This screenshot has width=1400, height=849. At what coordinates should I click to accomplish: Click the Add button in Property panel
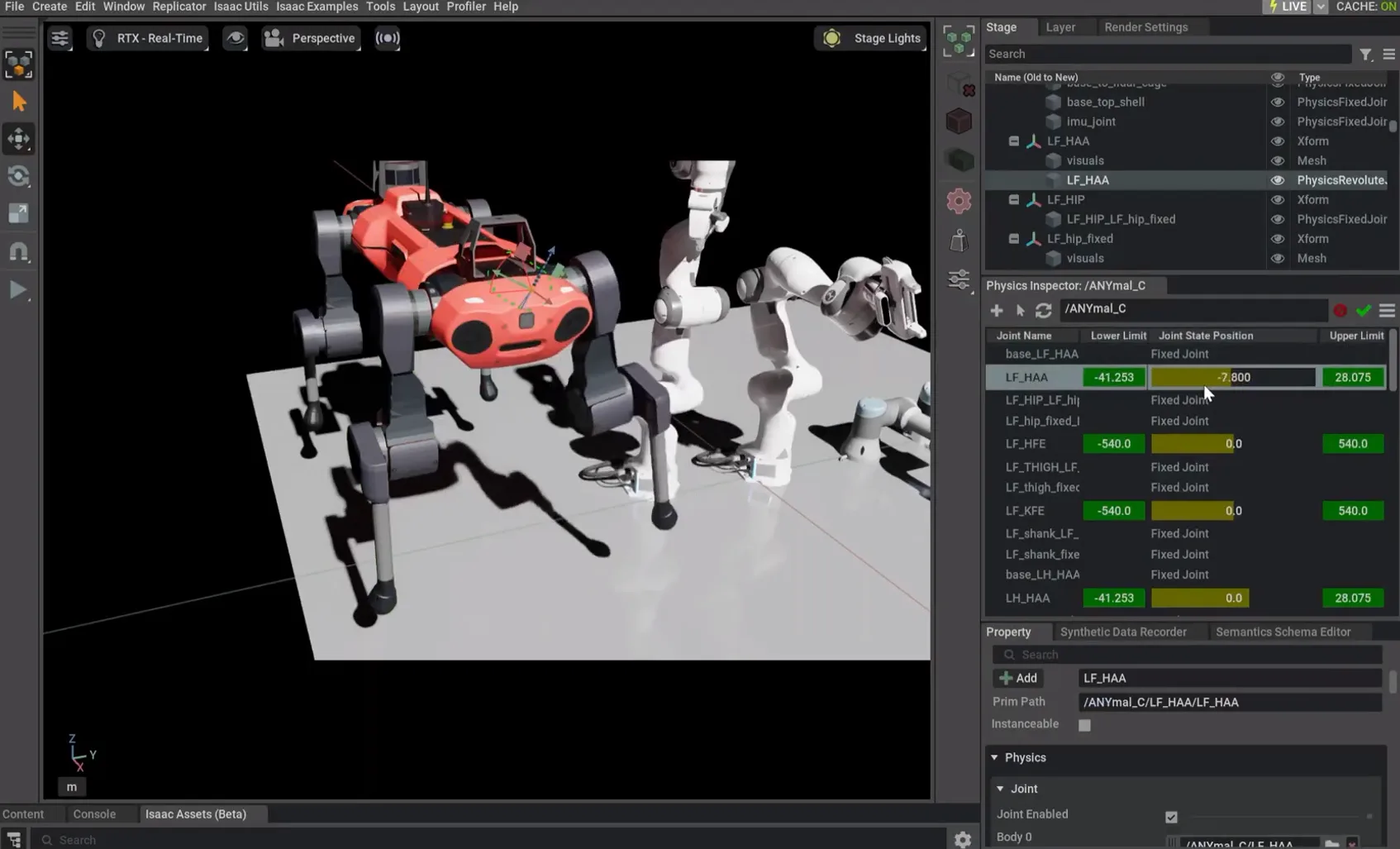[x=1018, y=678]
